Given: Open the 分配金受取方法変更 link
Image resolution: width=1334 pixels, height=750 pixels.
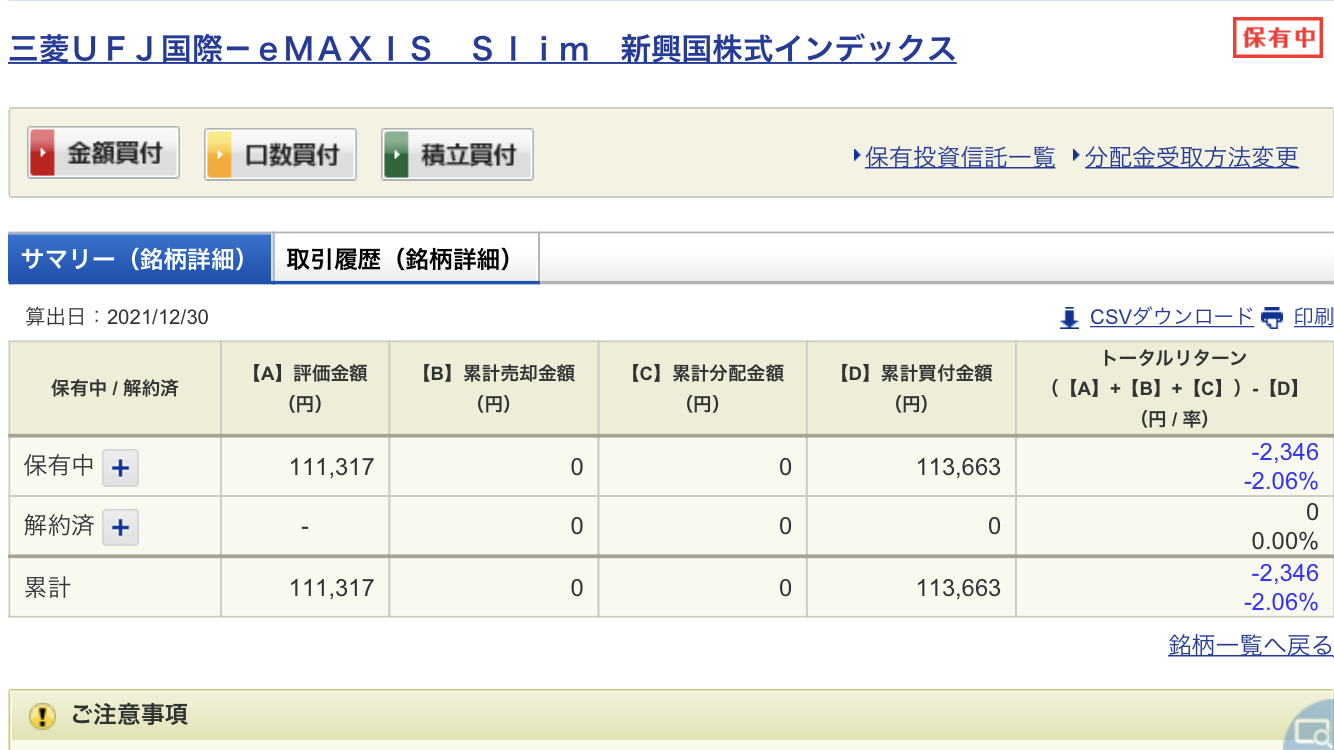Looking at the screenshot, I should pos(1192,157).
